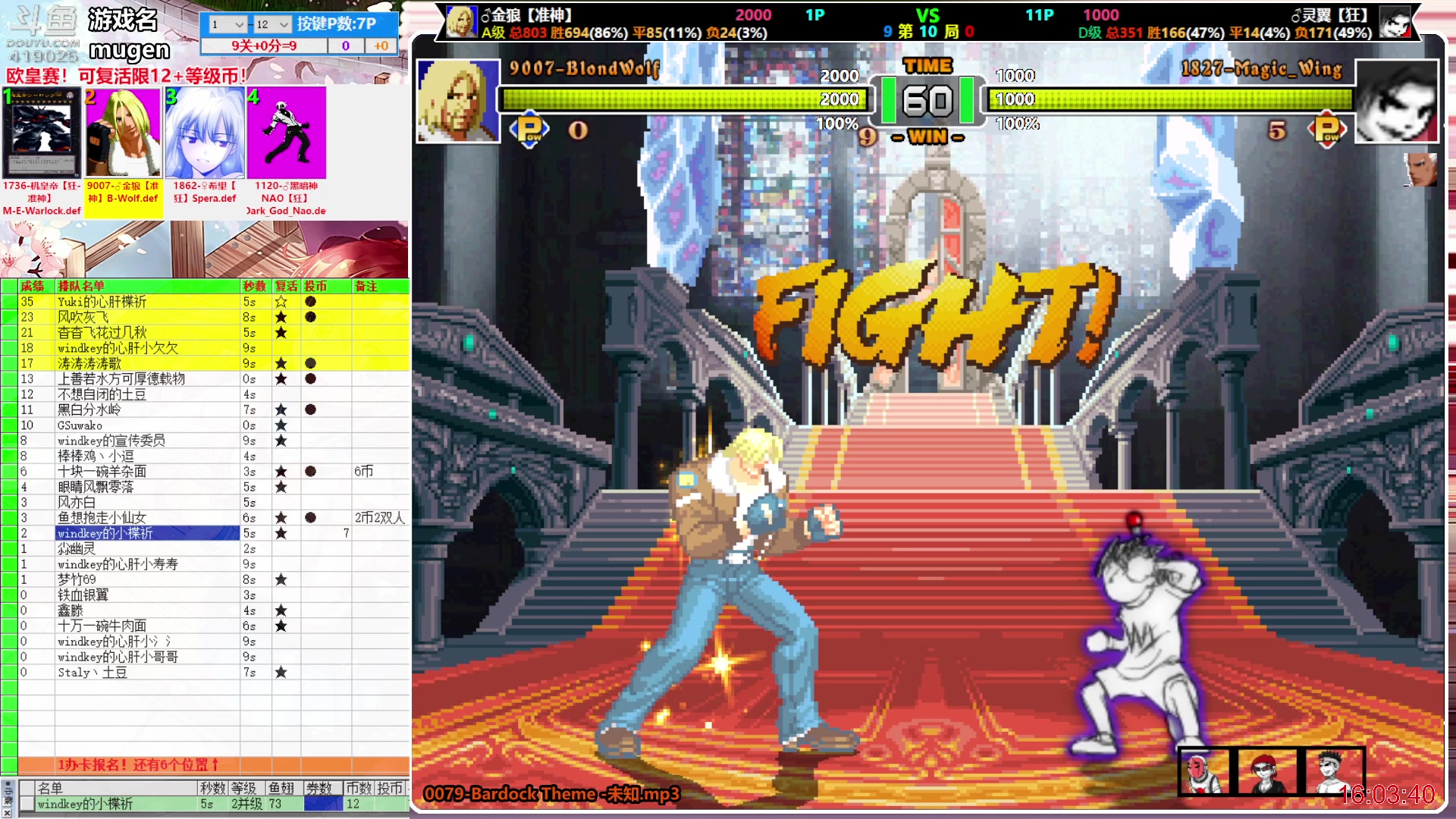Click the queue table 秒数 column header

(x=254, y=286)
